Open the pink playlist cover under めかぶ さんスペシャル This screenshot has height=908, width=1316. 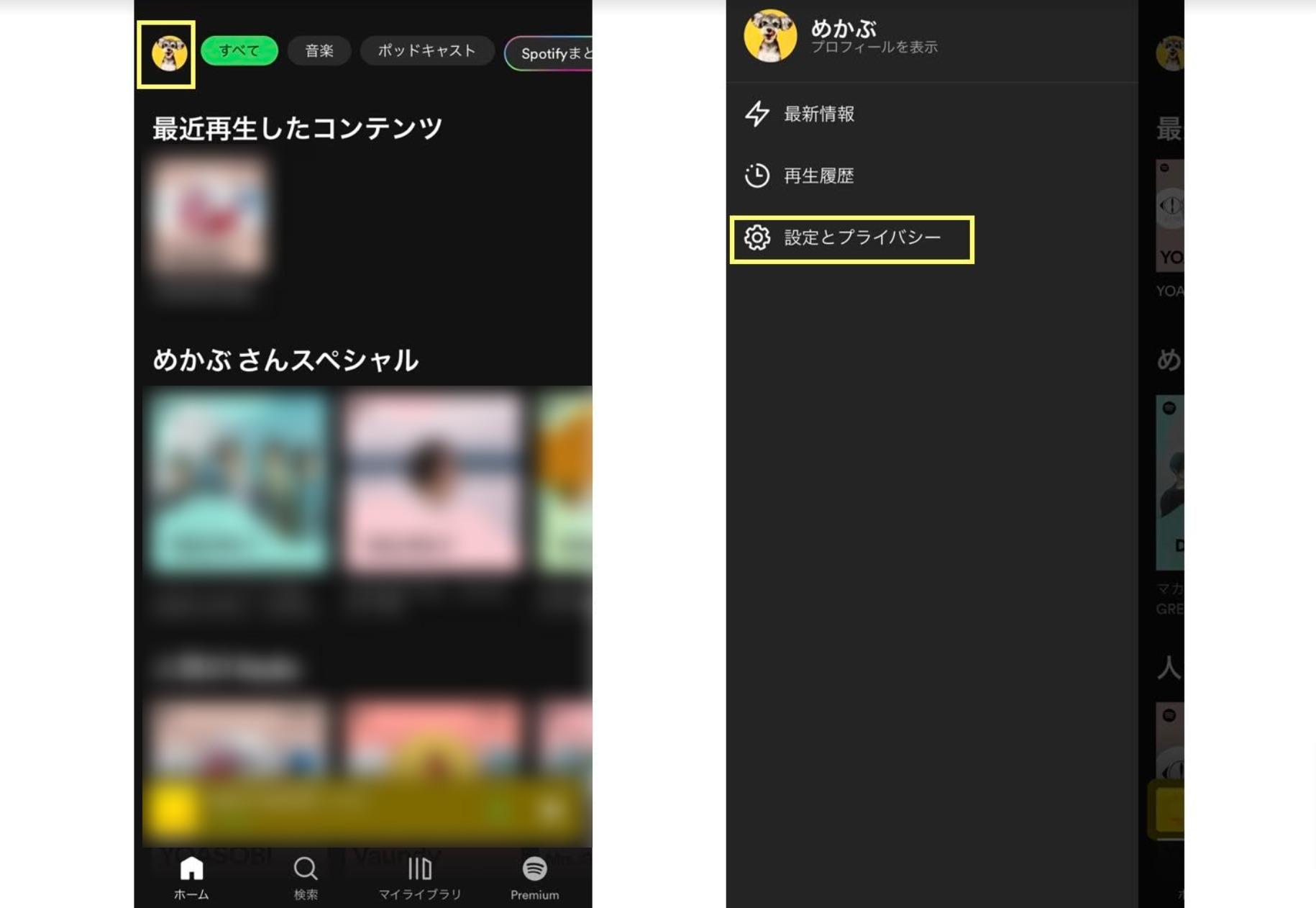[434, 483]
